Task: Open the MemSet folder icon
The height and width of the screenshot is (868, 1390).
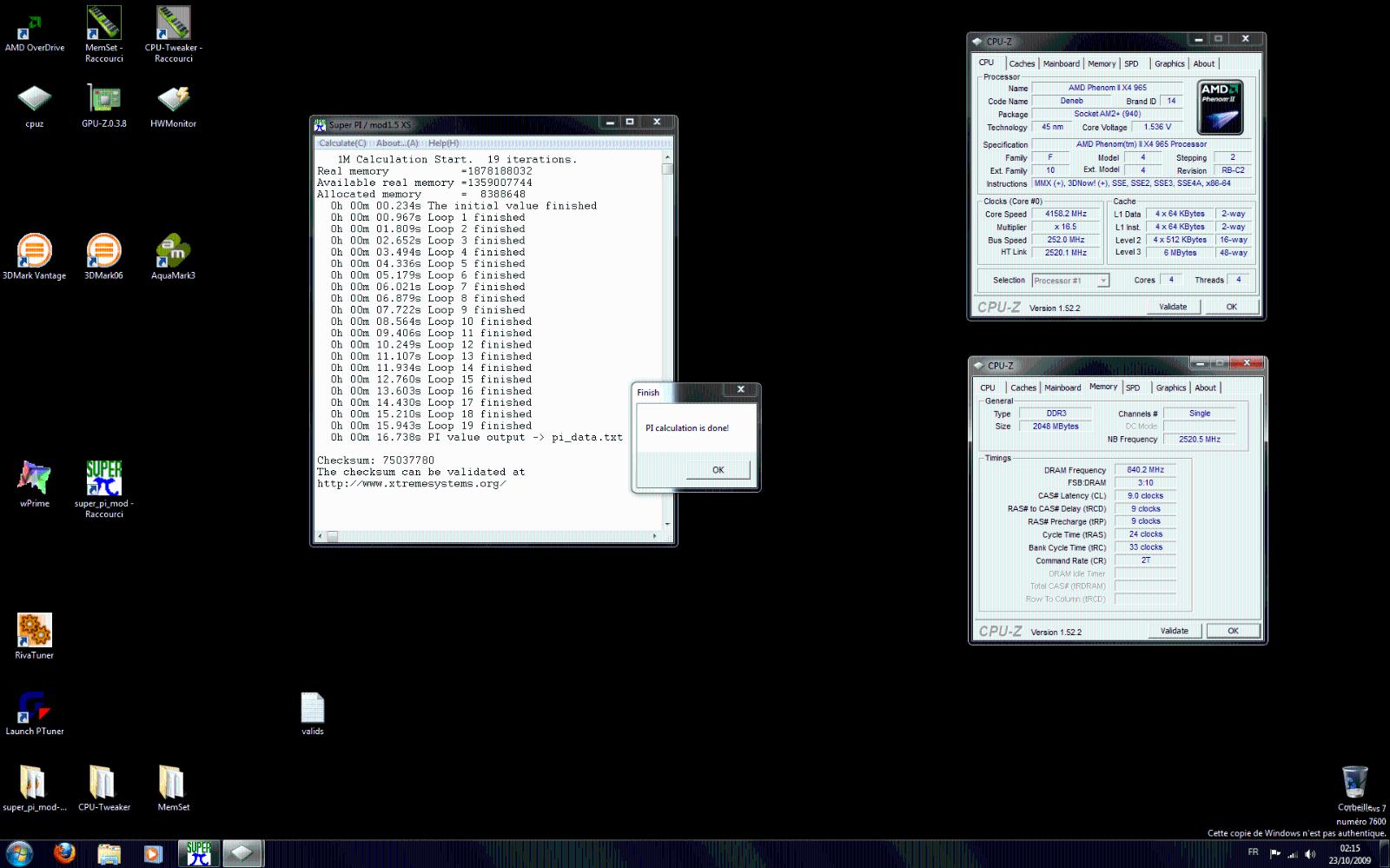Action: click(173, 789)
